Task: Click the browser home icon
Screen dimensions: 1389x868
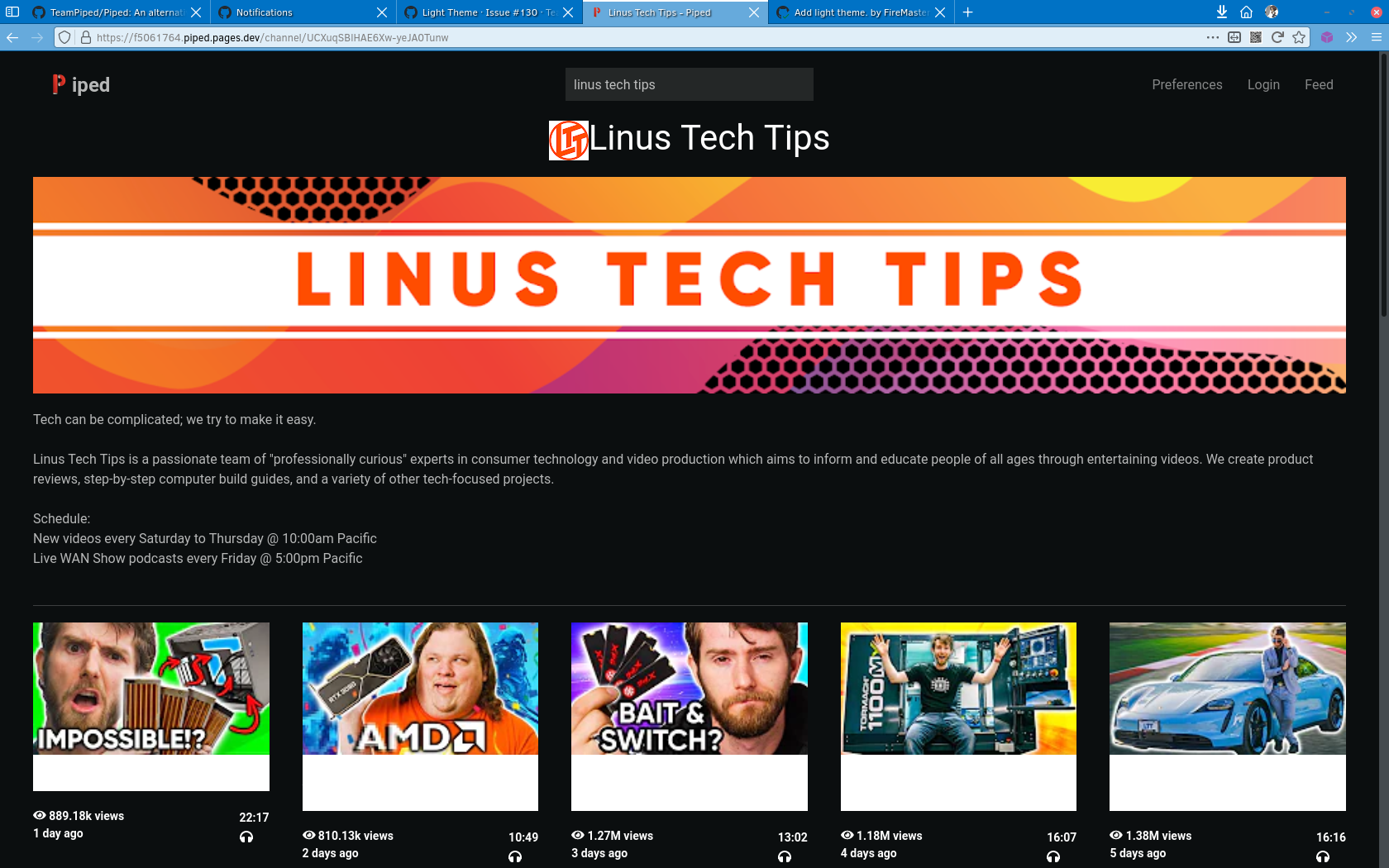Action: [1246, 12]
